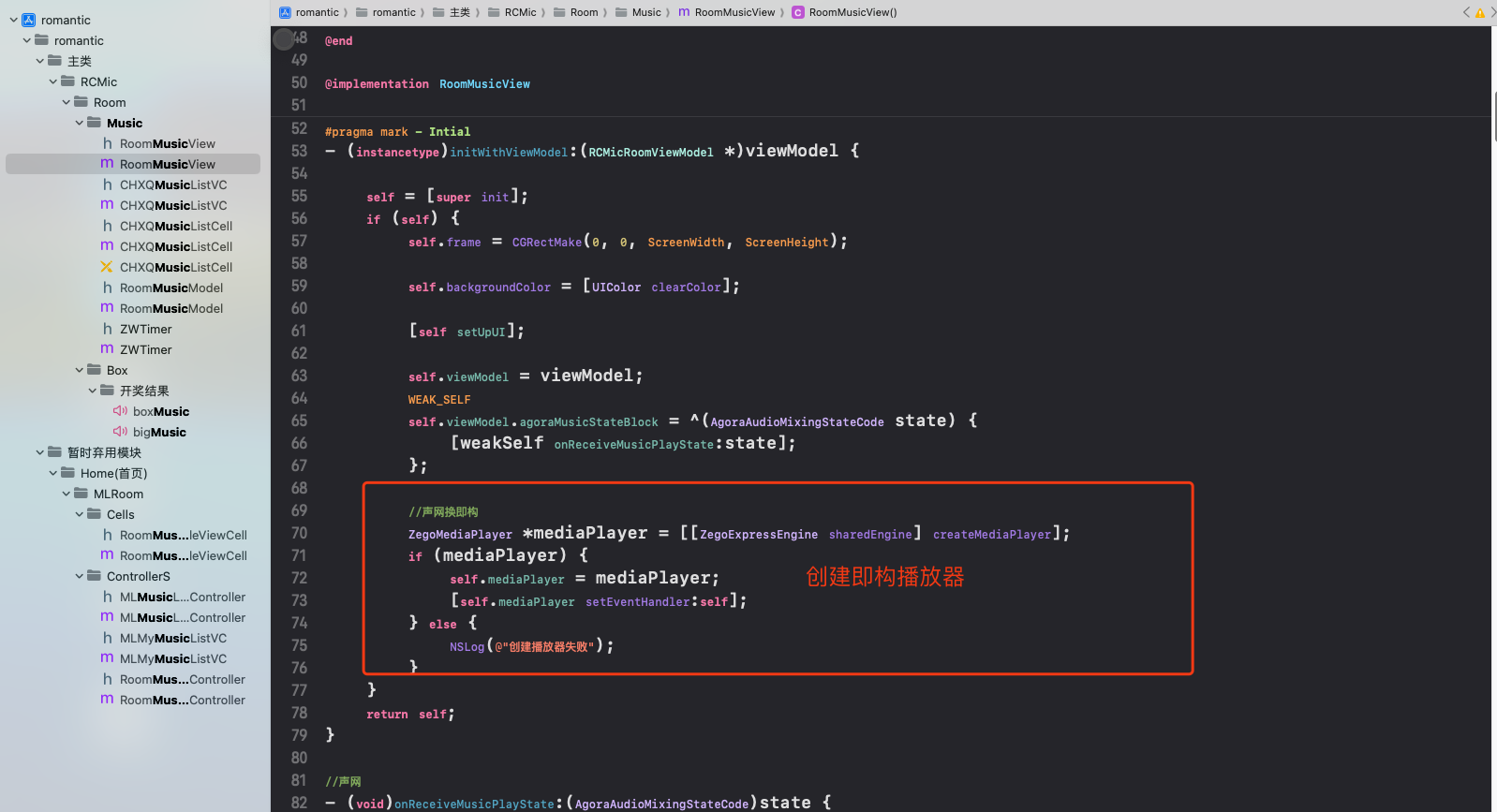This screenshot has height=812, width=1497.
Task: Click createMediaPlayer in line 70
Action: click(x=991, y=534)
